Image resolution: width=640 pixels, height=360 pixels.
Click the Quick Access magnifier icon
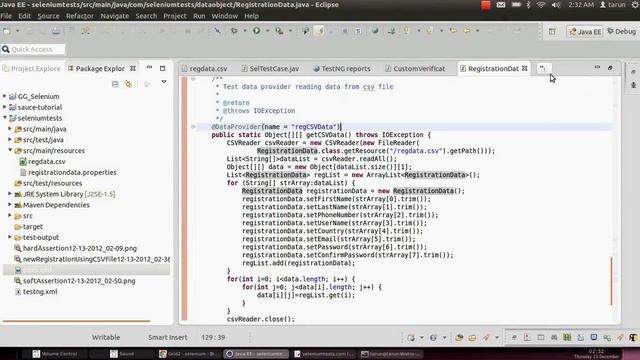click(x=6, y=49)
